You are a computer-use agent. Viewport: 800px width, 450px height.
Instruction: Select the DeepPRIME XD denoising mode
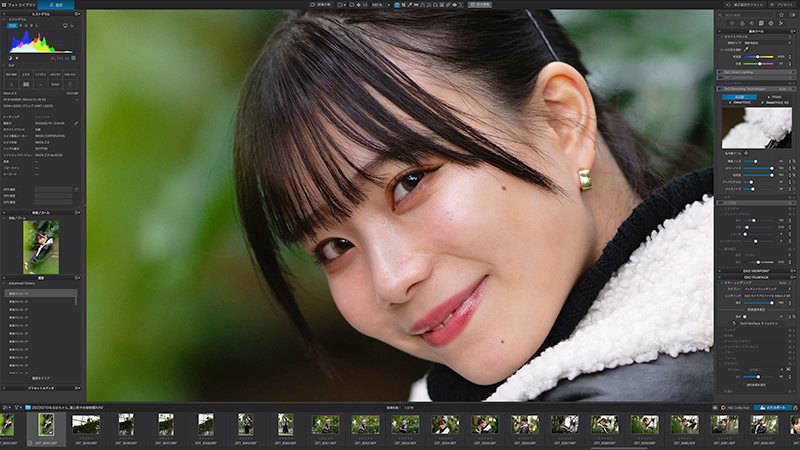click(775, 103)
